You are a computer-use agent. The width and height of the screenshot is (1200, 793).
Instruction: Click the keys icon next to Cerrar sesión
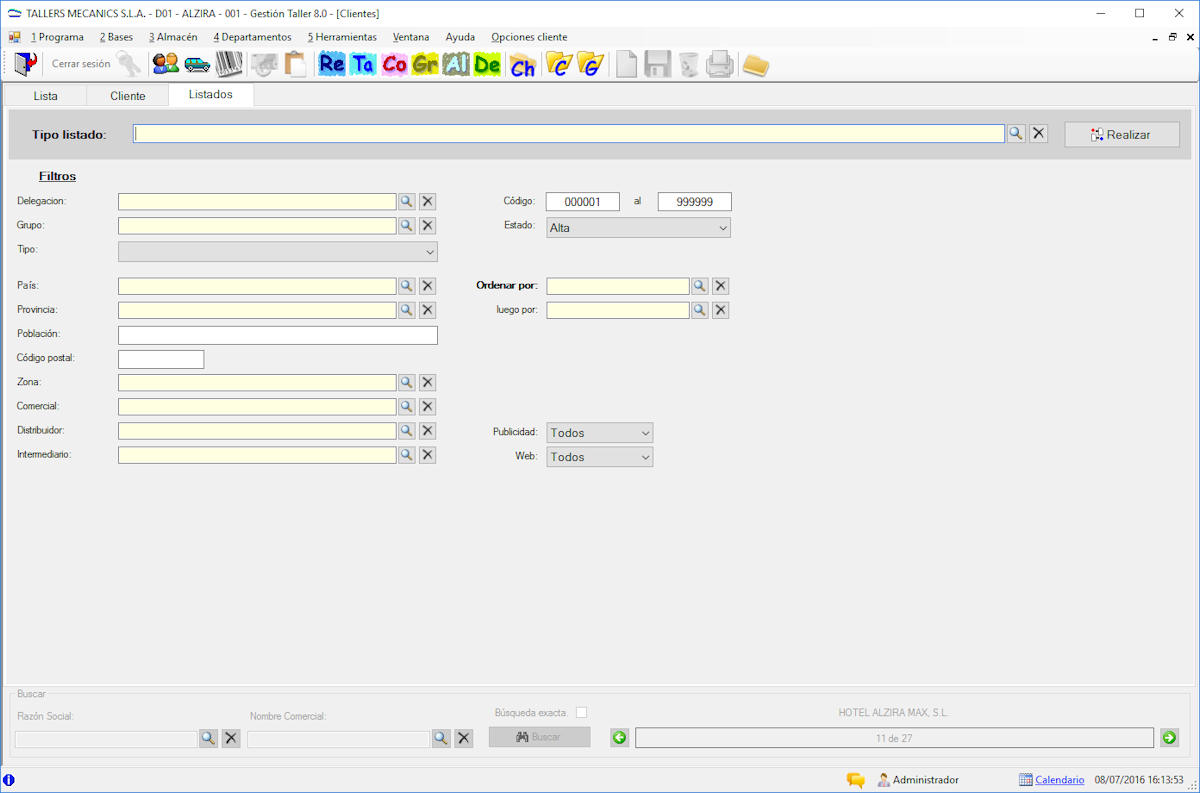pyautogui.click(x=129, y=64)
